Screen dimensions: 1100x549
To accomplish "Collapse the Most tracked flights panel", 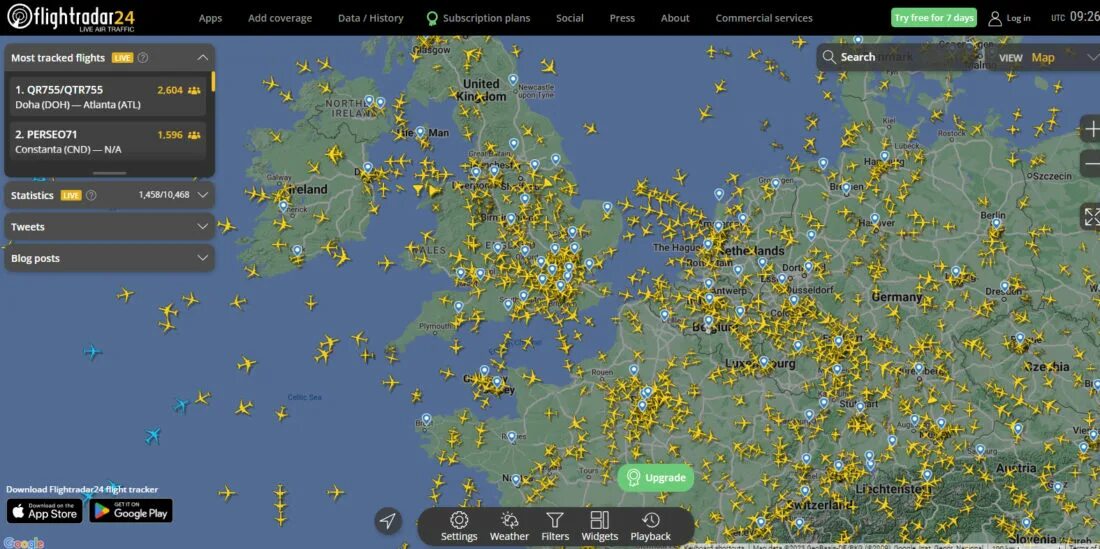I will (x=202, y=57).
